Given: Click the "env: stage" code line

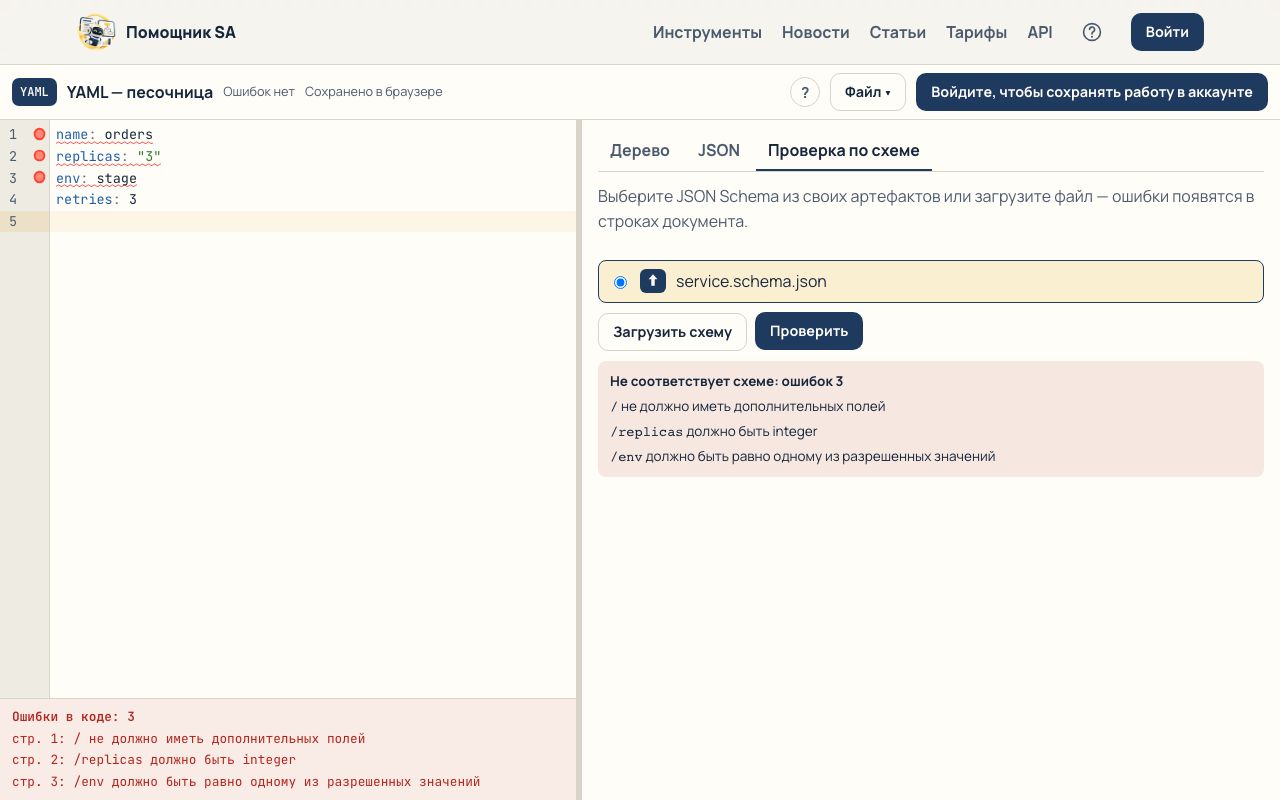Looking at the screenshot, I should tap(96, 178).
